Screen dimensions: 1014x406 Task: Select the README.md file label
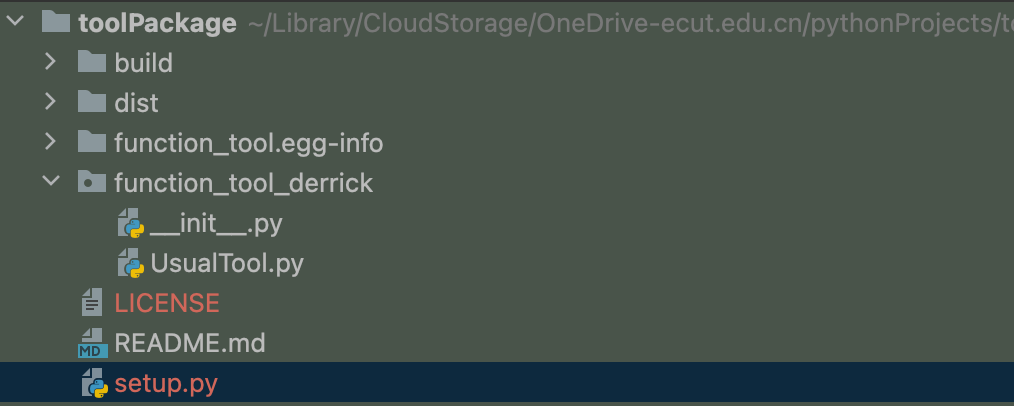click(190, 343)
